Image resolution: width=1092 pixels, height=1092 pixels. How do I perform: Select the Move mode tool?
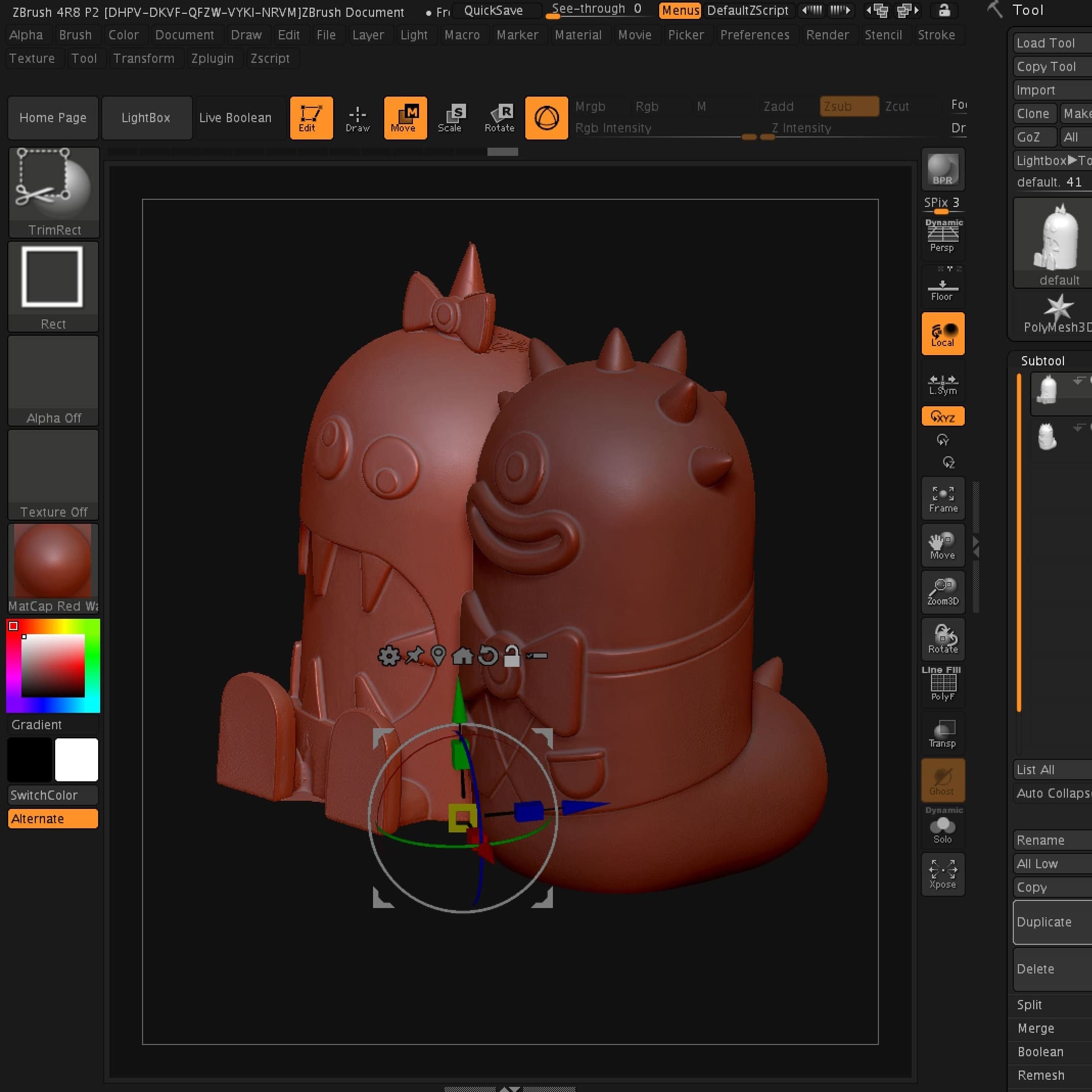(405, 118)
